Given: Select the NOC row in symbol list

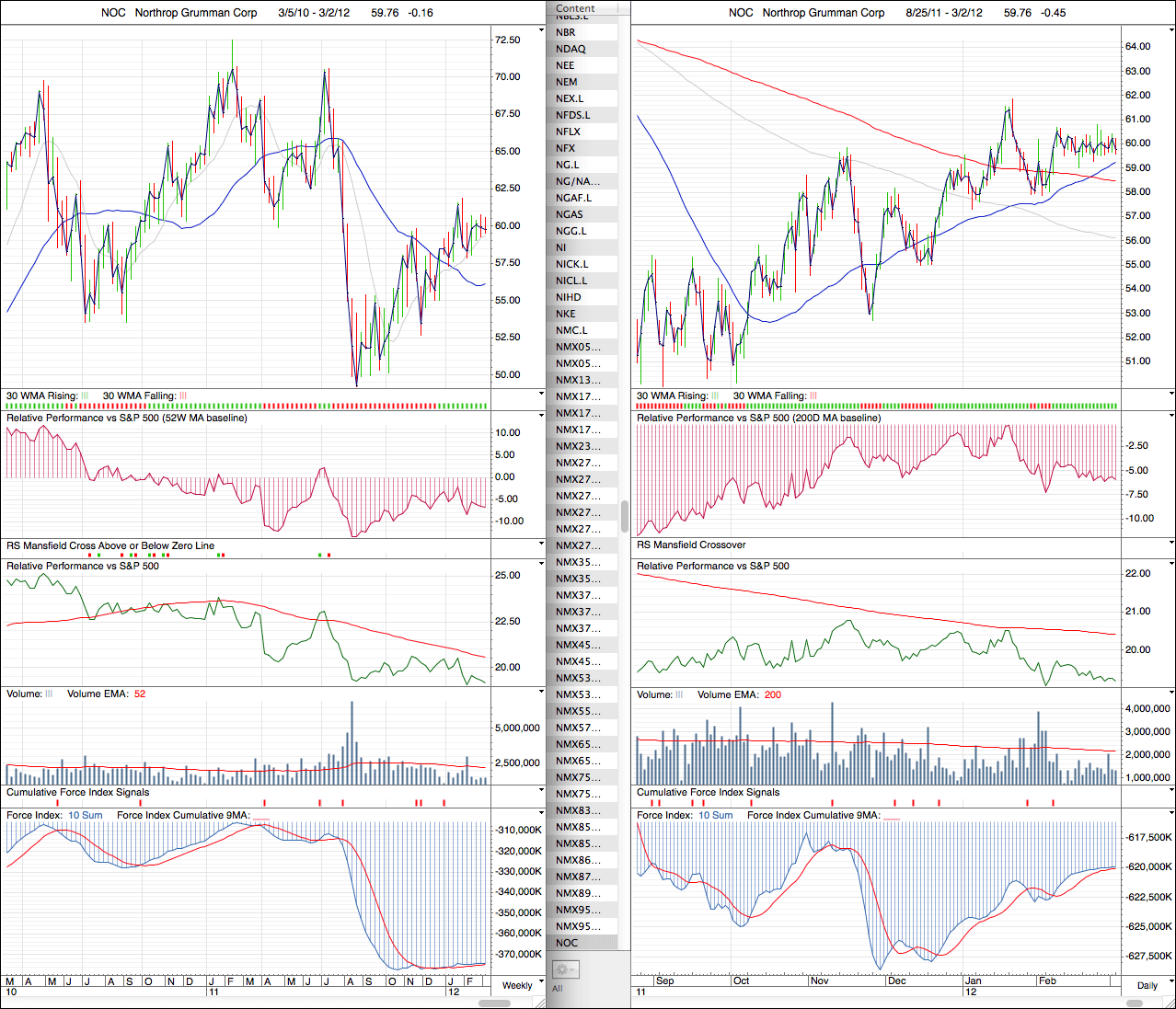Looking at the screenshot, I should [x=567, y=943].
